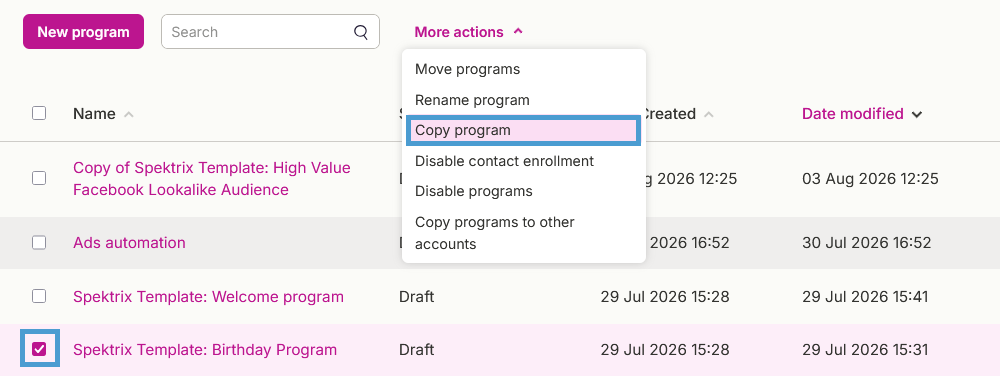Click the Date modified sort chevron

pos(917,115)
